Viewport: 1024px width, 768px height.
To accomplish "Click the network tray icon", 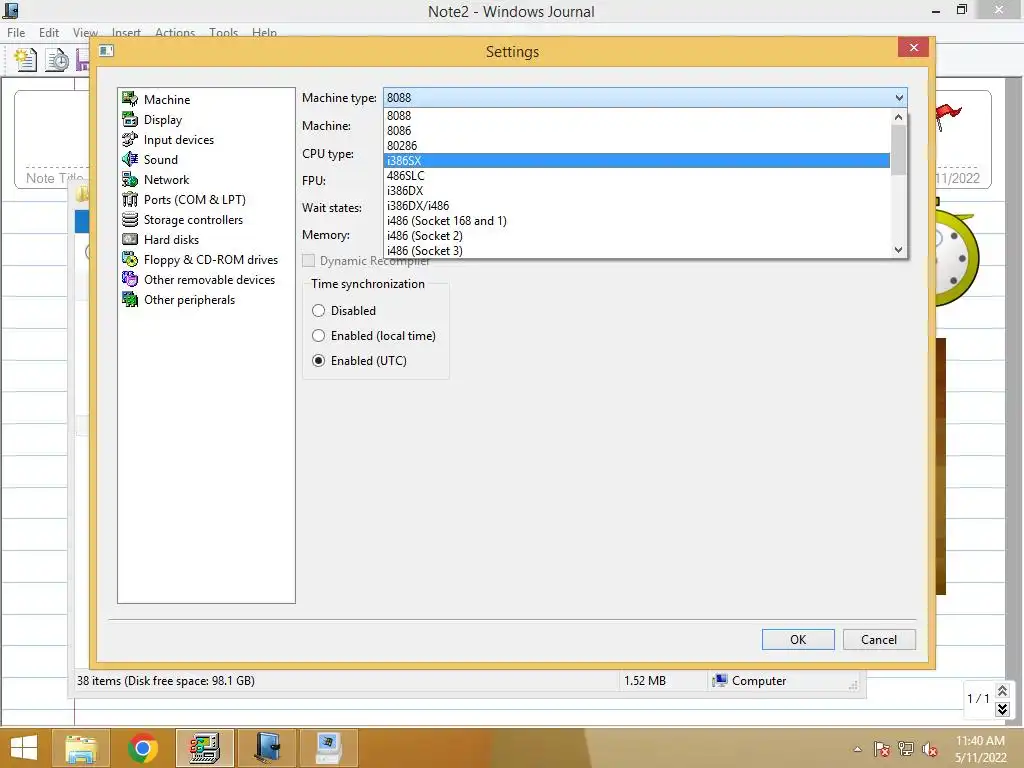I will tap(906, 749).
